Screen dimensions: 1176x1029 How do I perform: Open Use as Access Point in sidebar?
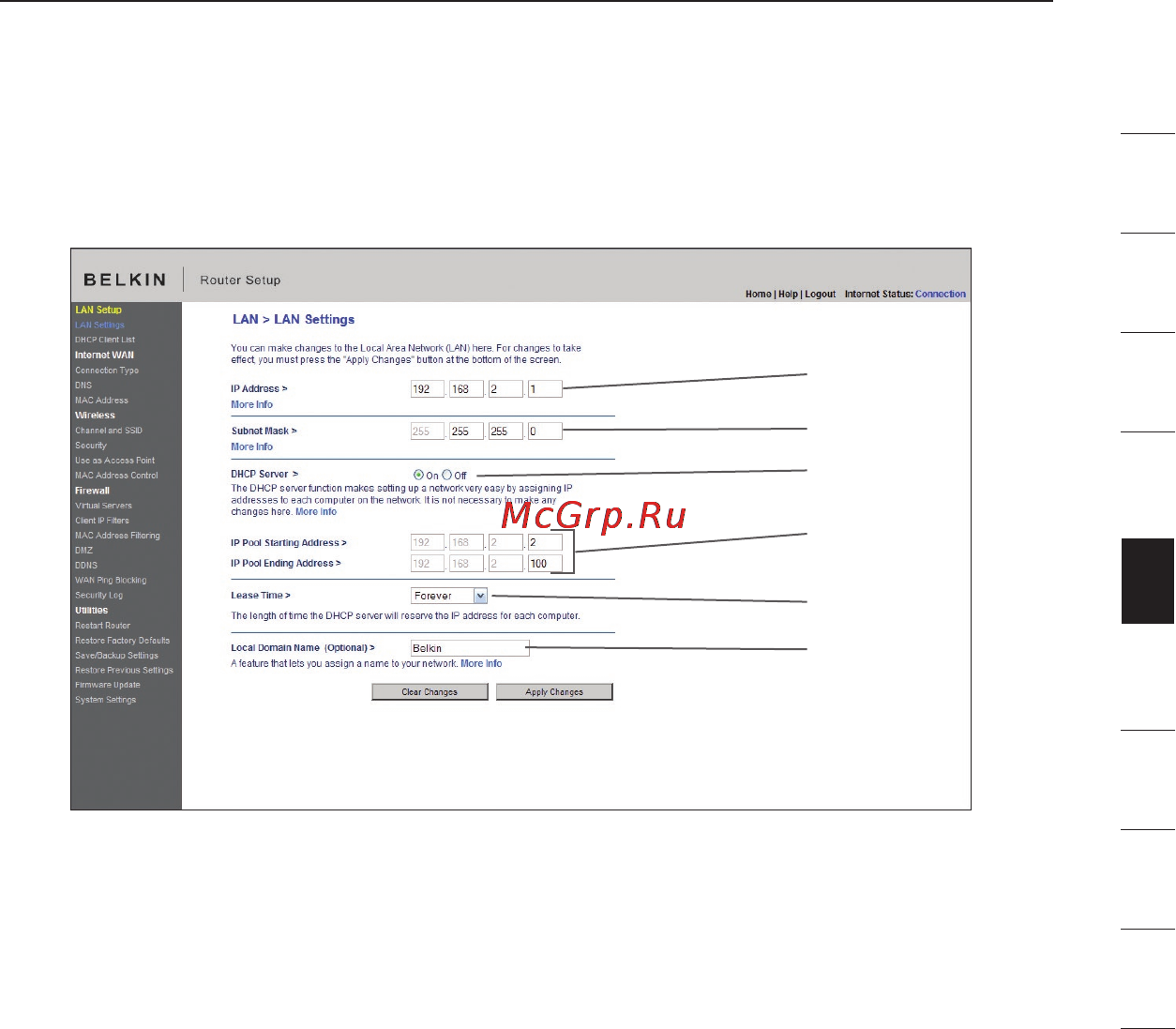tap(114, 460)
